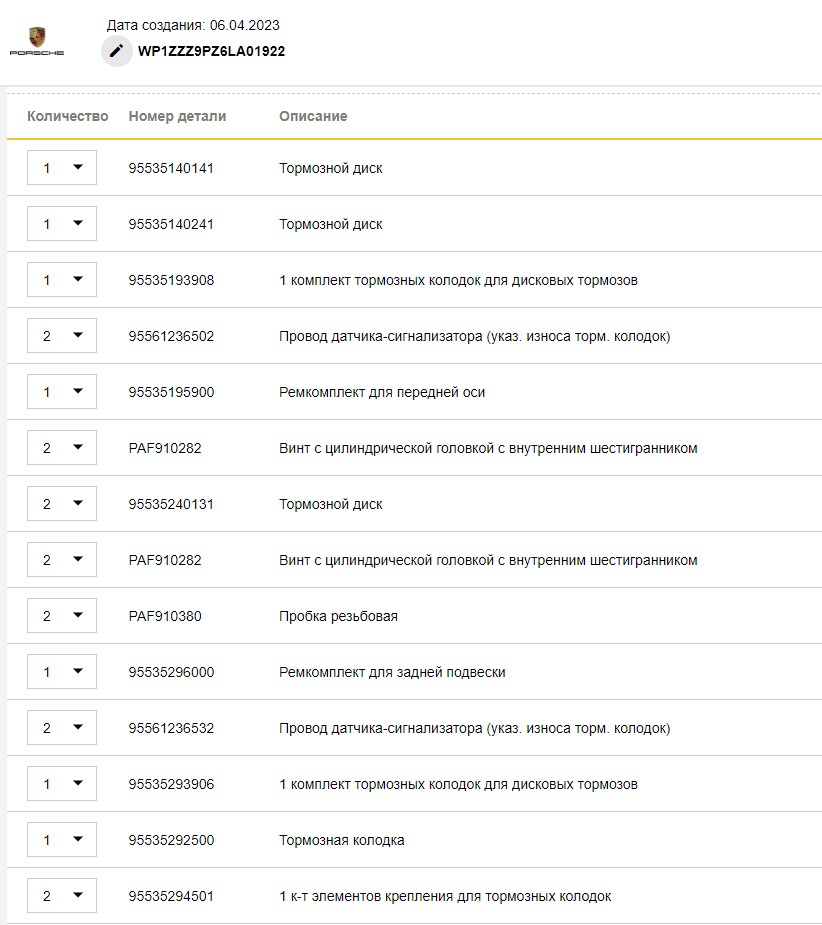Expand quantity dropdown for part 95535240131
Viewport: 822px width, 925px height.
[62, 504]
